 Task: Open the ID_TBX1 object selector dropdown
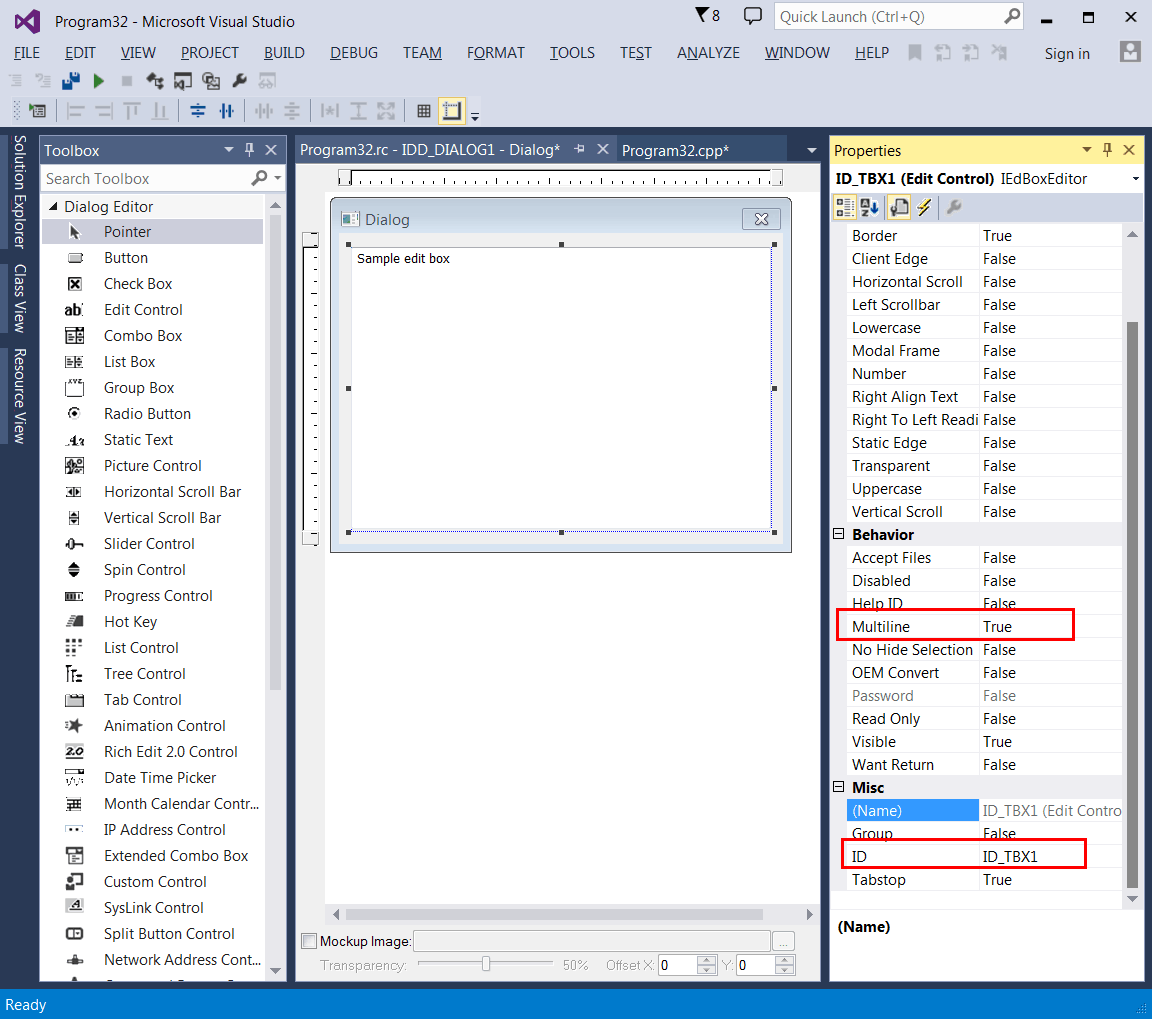[x=1135, y=179]
